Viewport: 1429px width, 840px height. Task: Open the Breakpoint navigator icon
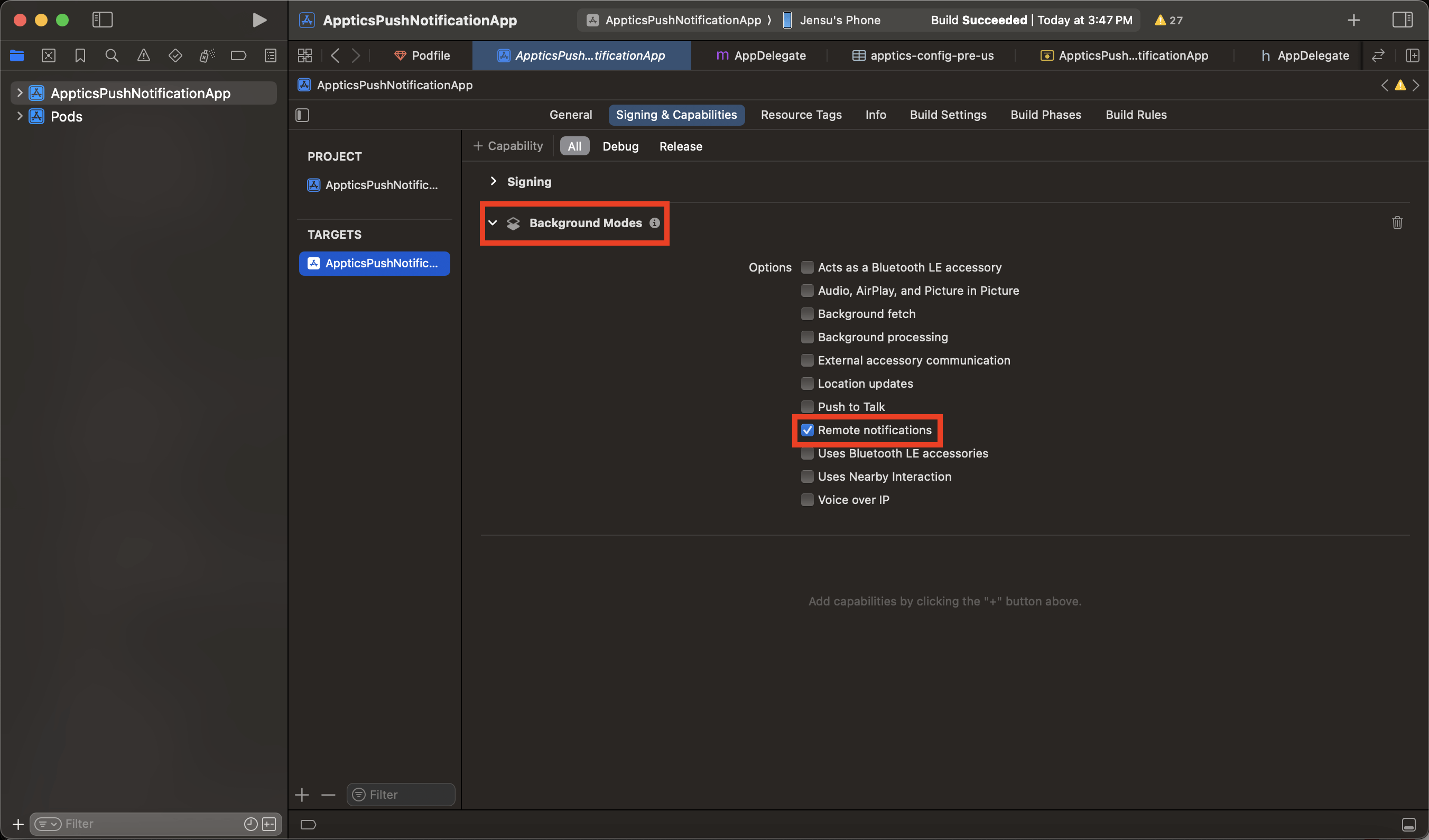pyautogui.click(x=238, y=55)
